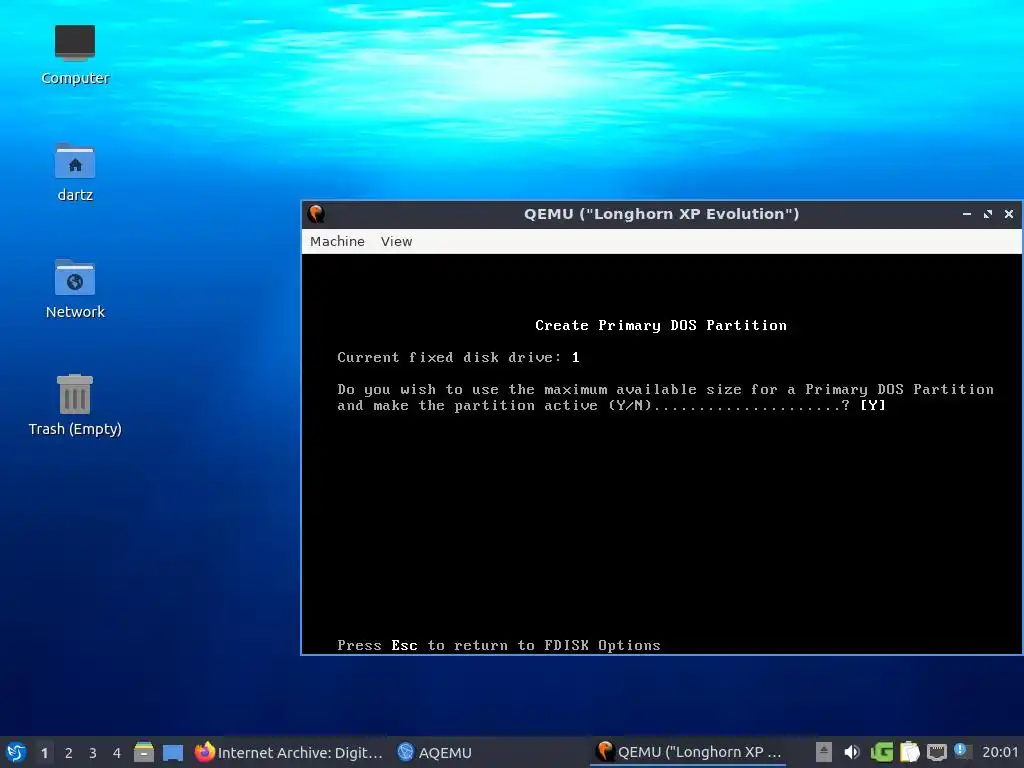Viewport: 1024px width, 768px height.
Task: Switch to workspace 1
Action: 44,752
